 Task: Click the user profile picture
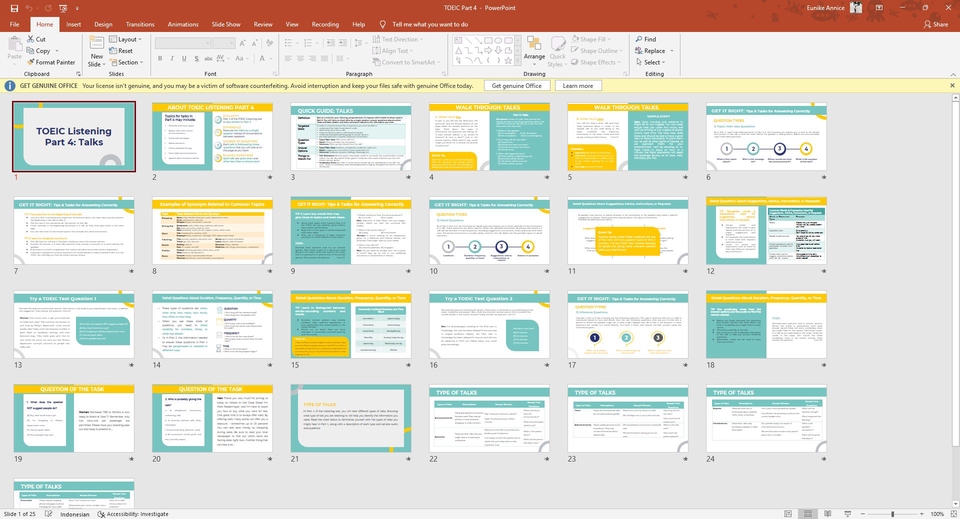pos(856,8)
